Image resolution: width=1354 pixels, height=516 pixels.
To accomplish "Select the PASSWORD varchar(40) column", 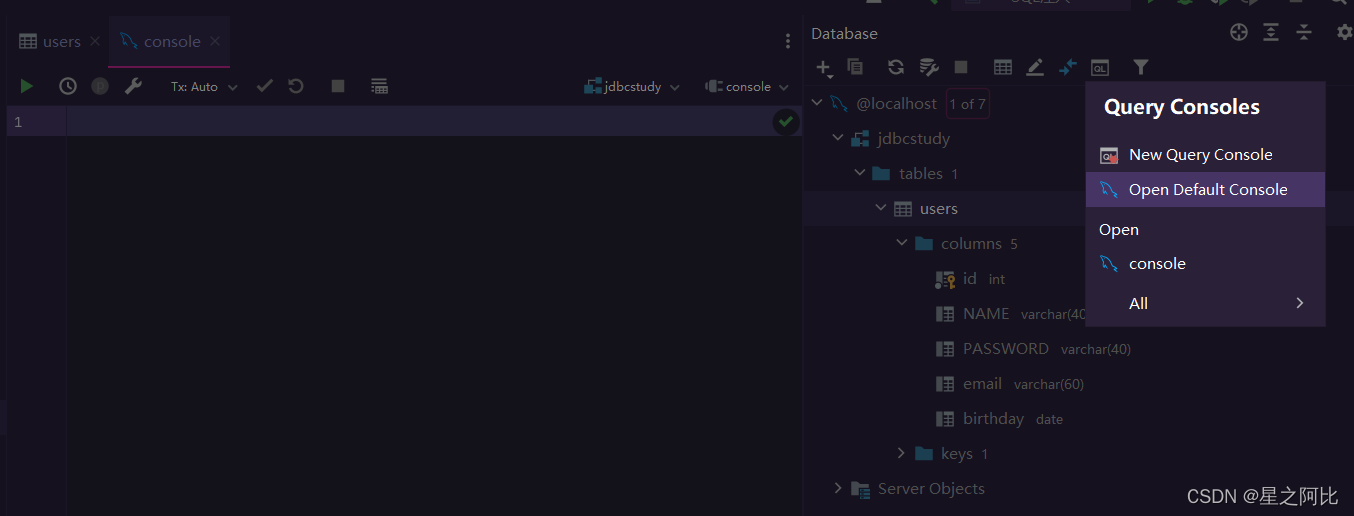I will (x=1032, y=348).
